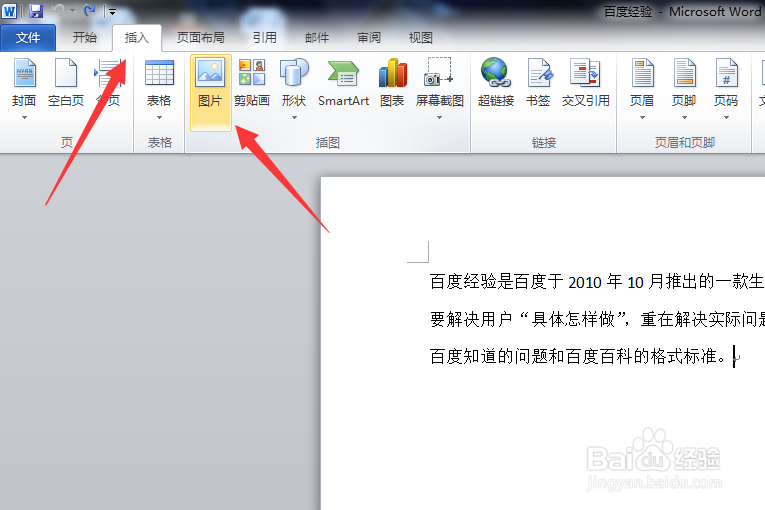Screen dimensions: 765x510
Task: Expand the 页脚 dropdown arrow
Action: pos(684,118)
